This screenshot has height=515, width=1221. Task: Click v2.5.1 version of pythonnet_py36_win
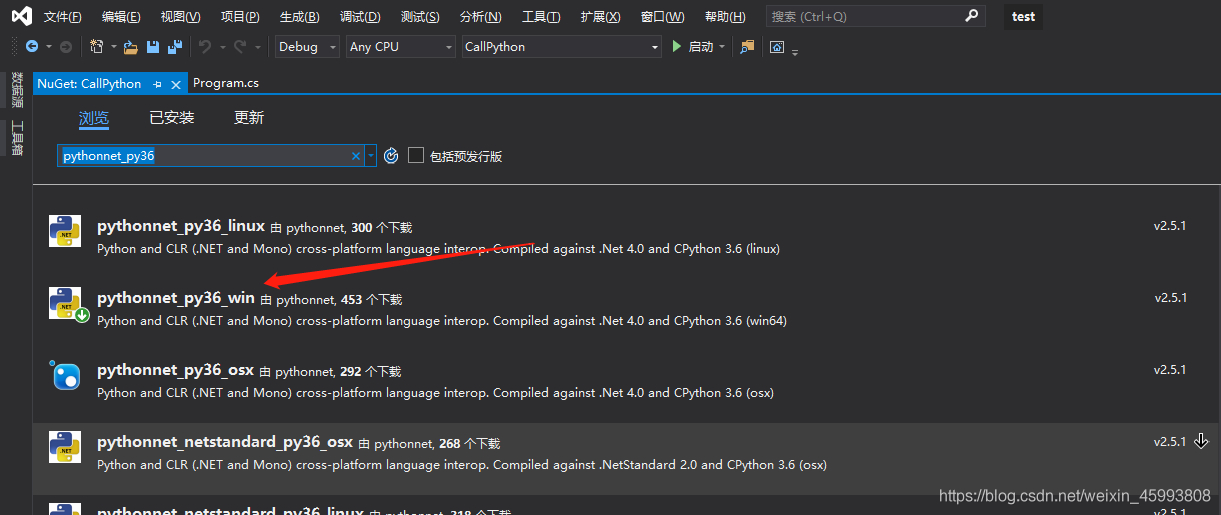pos(1170,298)
